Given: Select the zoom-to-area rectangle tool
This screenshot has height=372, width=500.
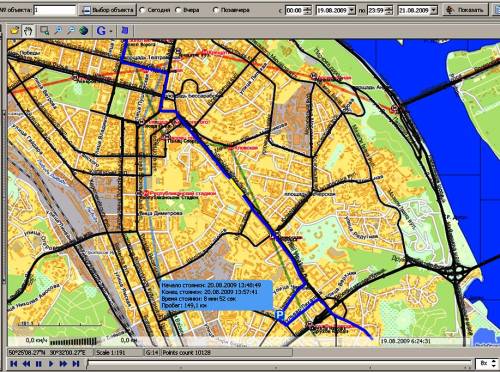Looking at the screenshot, I should pos(44,31).
